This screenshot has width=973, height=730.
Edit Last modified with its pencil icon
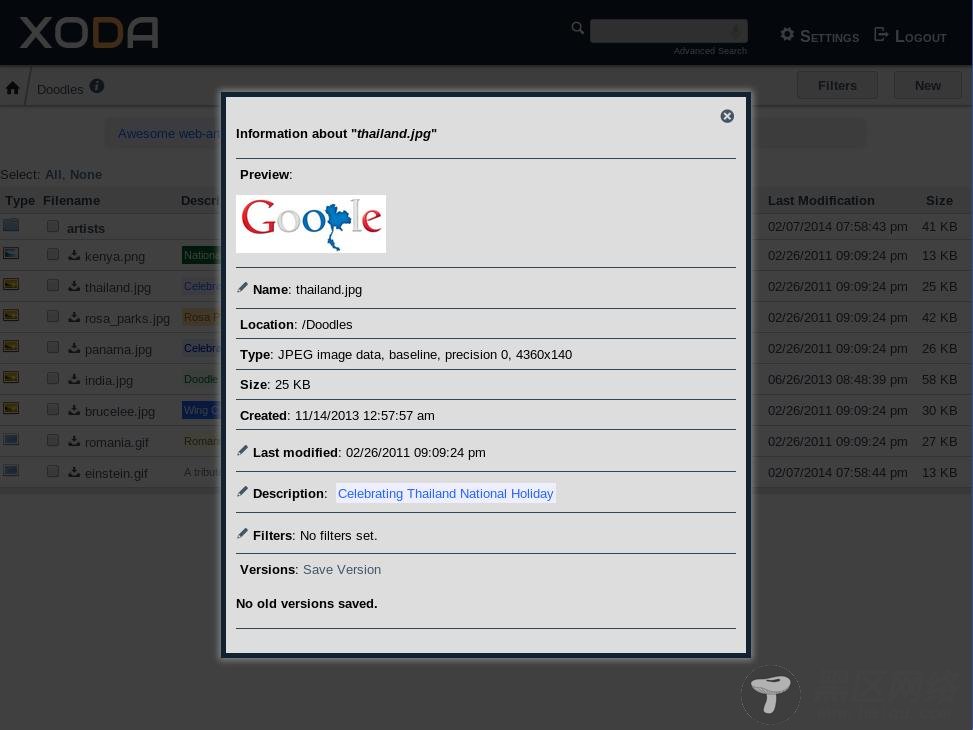pyautogui.click(x=243, y=451)
